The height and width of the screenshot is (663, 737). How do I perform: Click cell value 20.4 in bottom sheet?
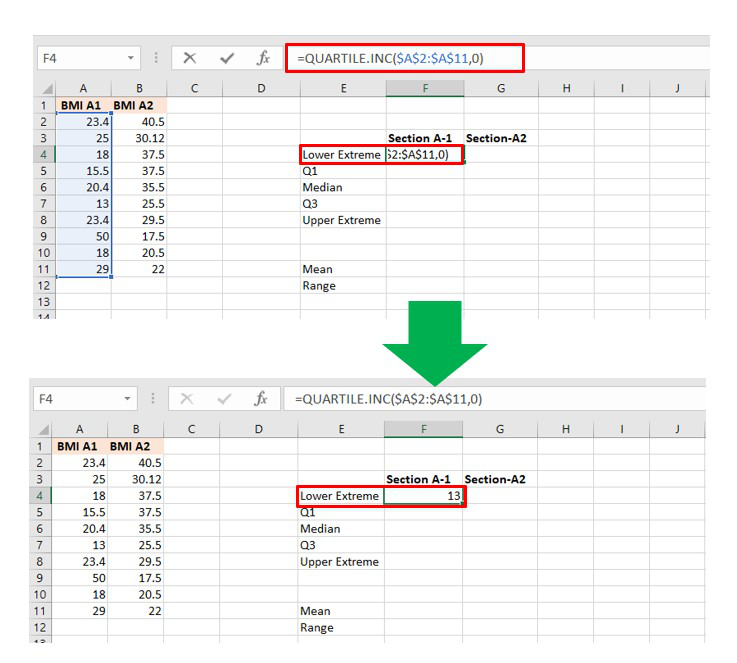(94, 529)
